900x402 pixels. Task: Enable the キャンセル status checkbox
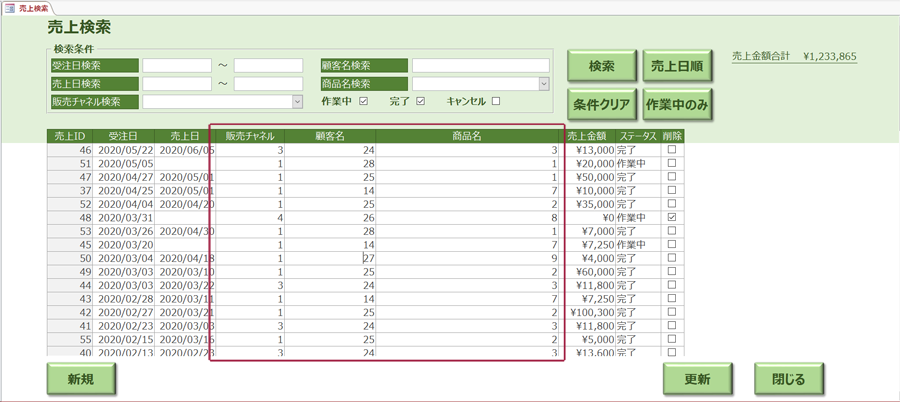496,101
